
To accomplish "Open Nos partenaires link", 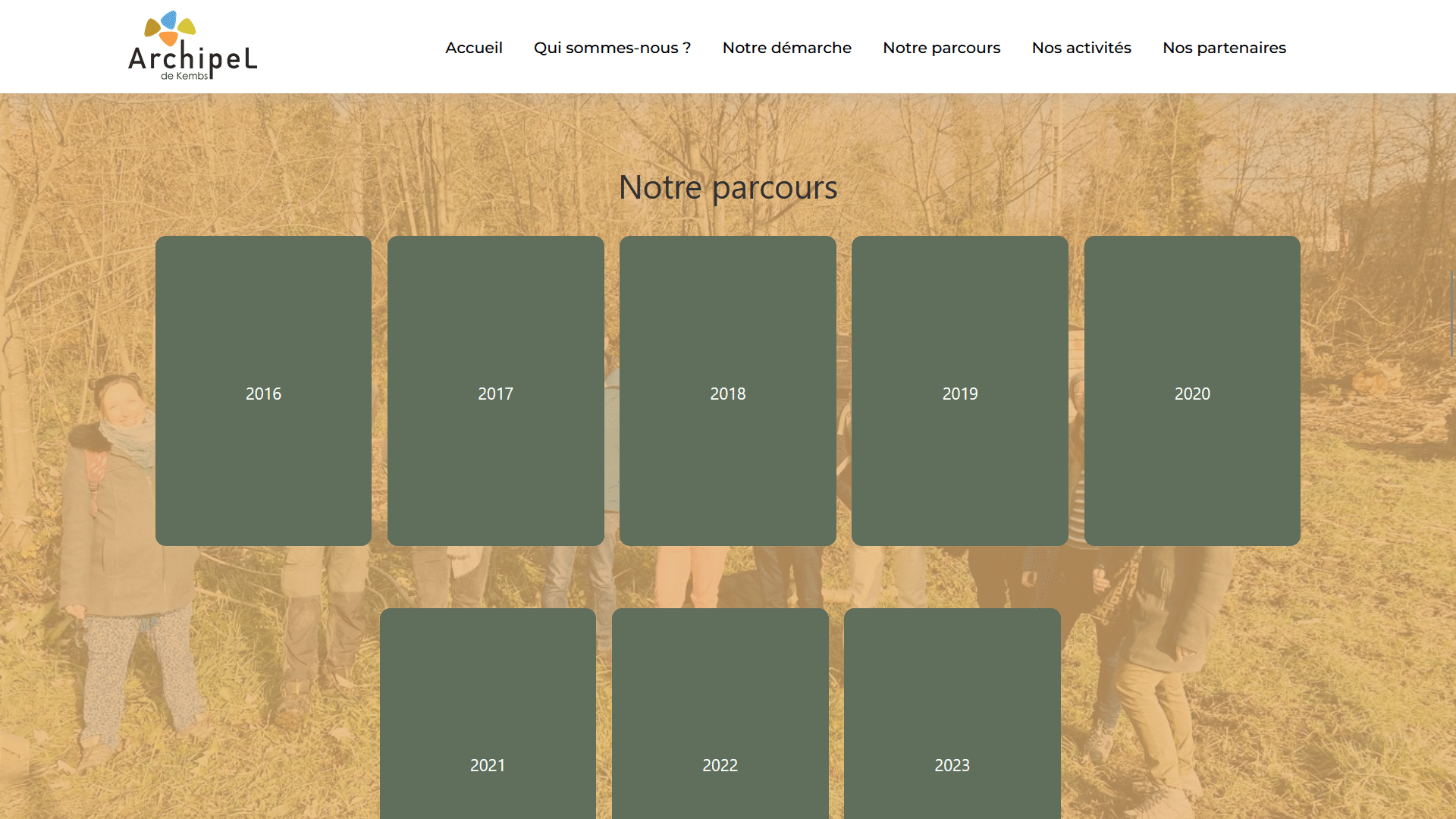I will (1224, 48).
